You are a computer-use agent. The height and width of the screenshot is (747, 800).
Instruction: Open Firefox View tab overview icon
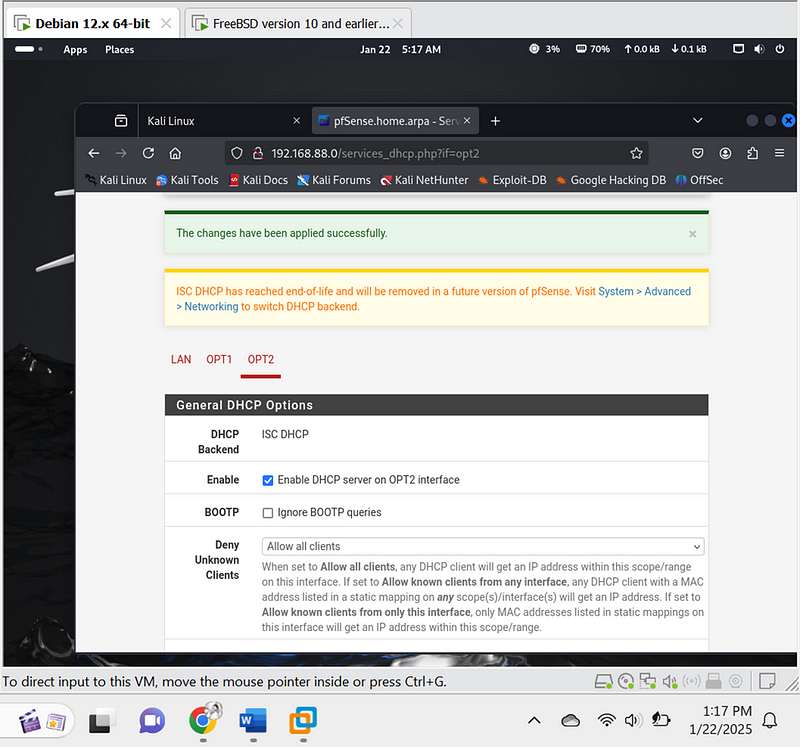121,121
